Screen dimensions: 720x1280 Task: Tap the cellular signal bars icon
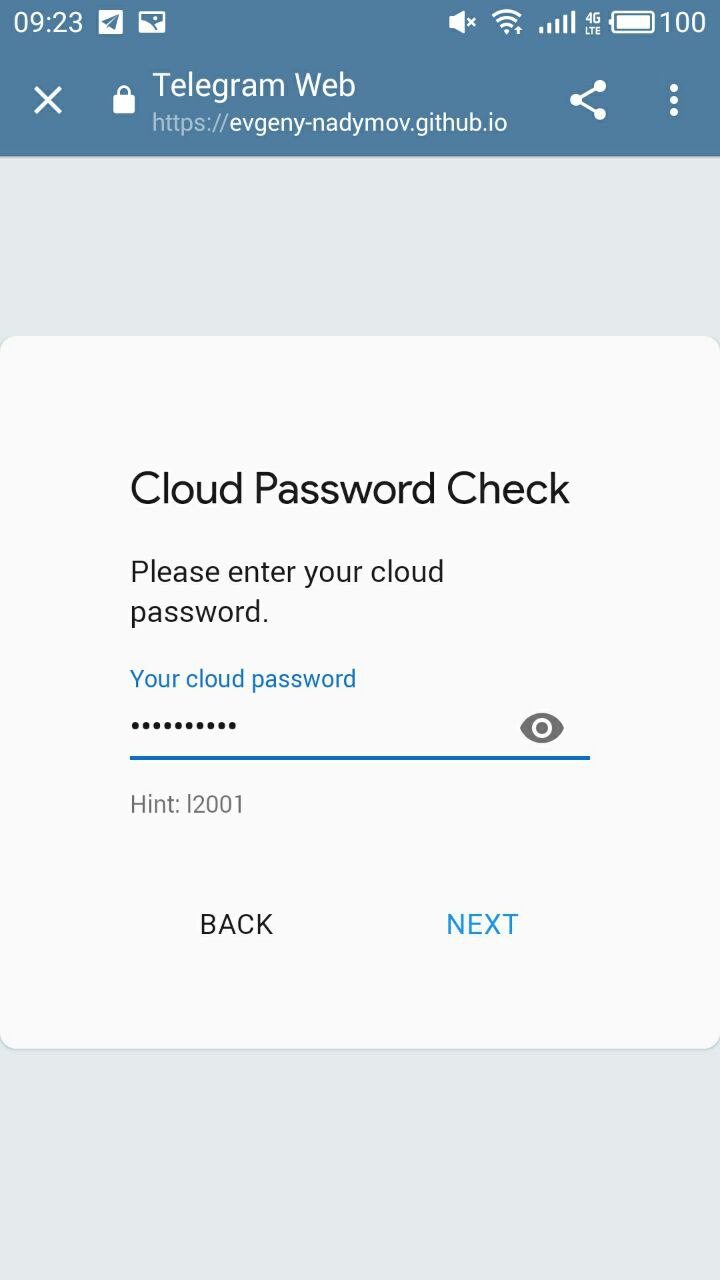[x=557, y=22]
